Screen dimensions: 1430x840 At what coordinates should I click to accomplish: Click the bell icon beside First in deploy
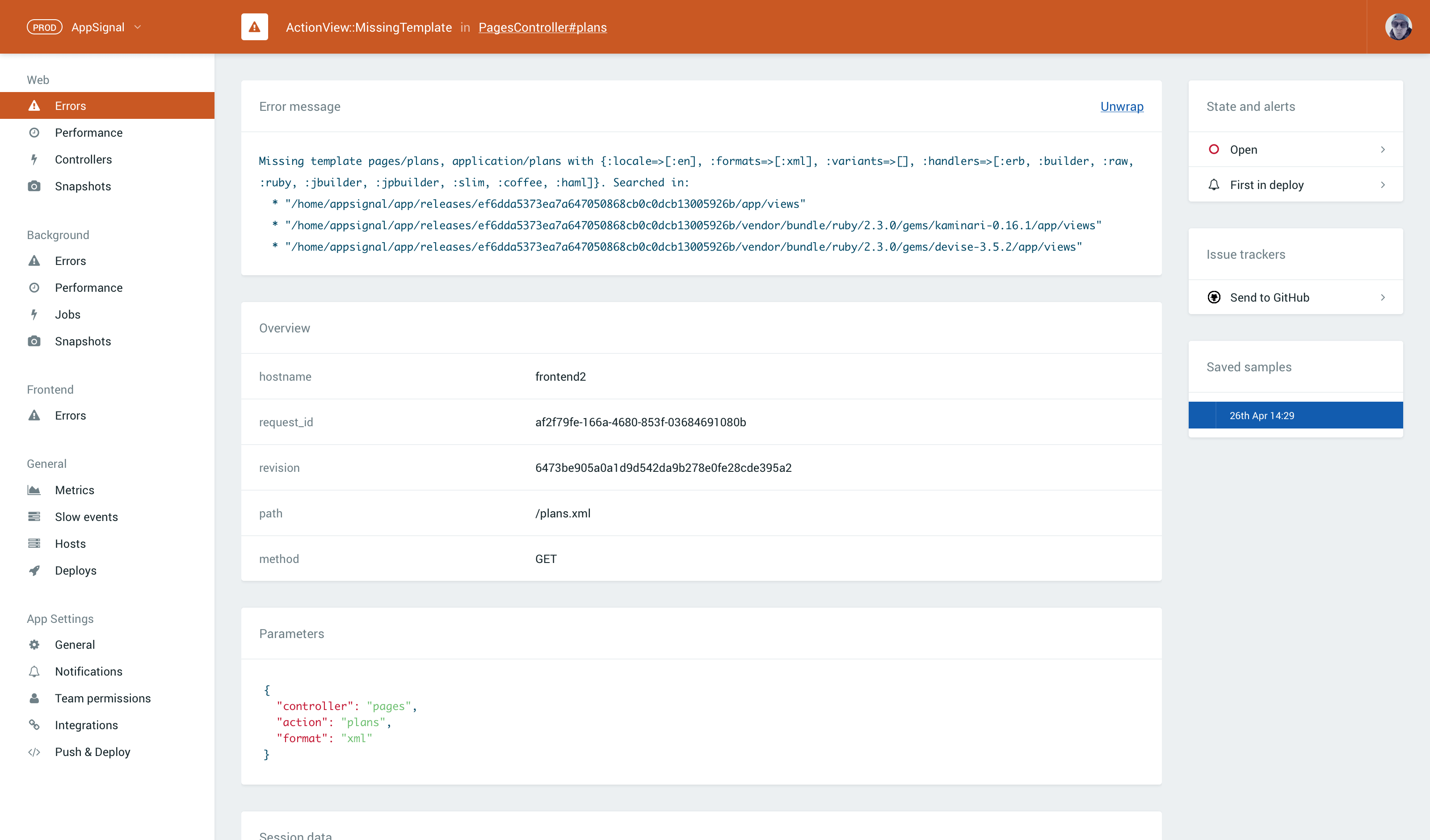pyautogui.click(x=1214, y=185)
